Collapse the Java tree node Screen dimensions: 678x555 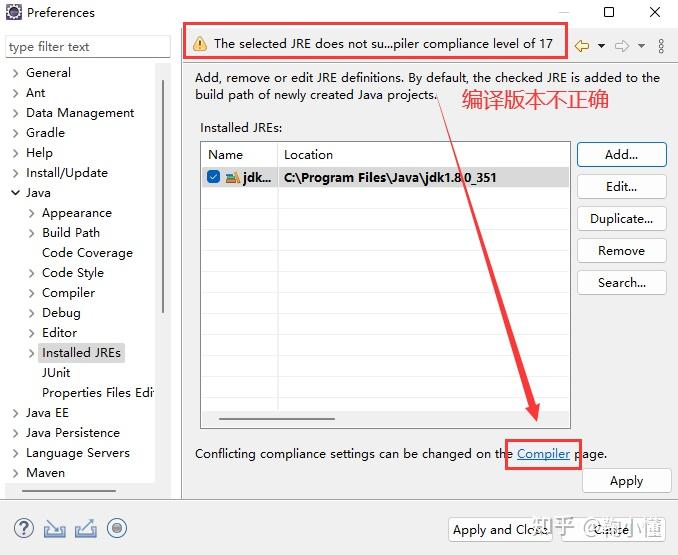pos(16,193)
